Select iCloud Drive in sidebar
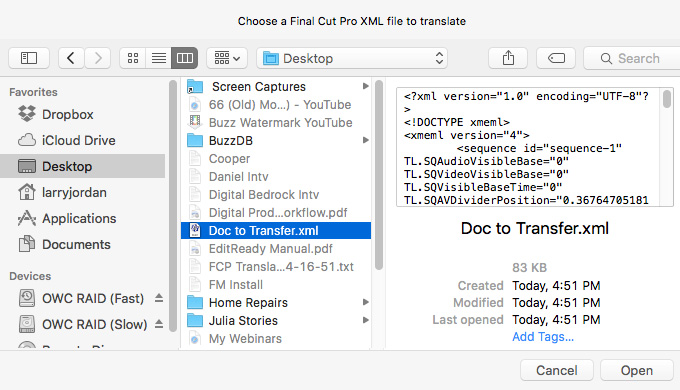Image resolution: width=680 pixels, height=390 pixels. [x=82, y=141]
